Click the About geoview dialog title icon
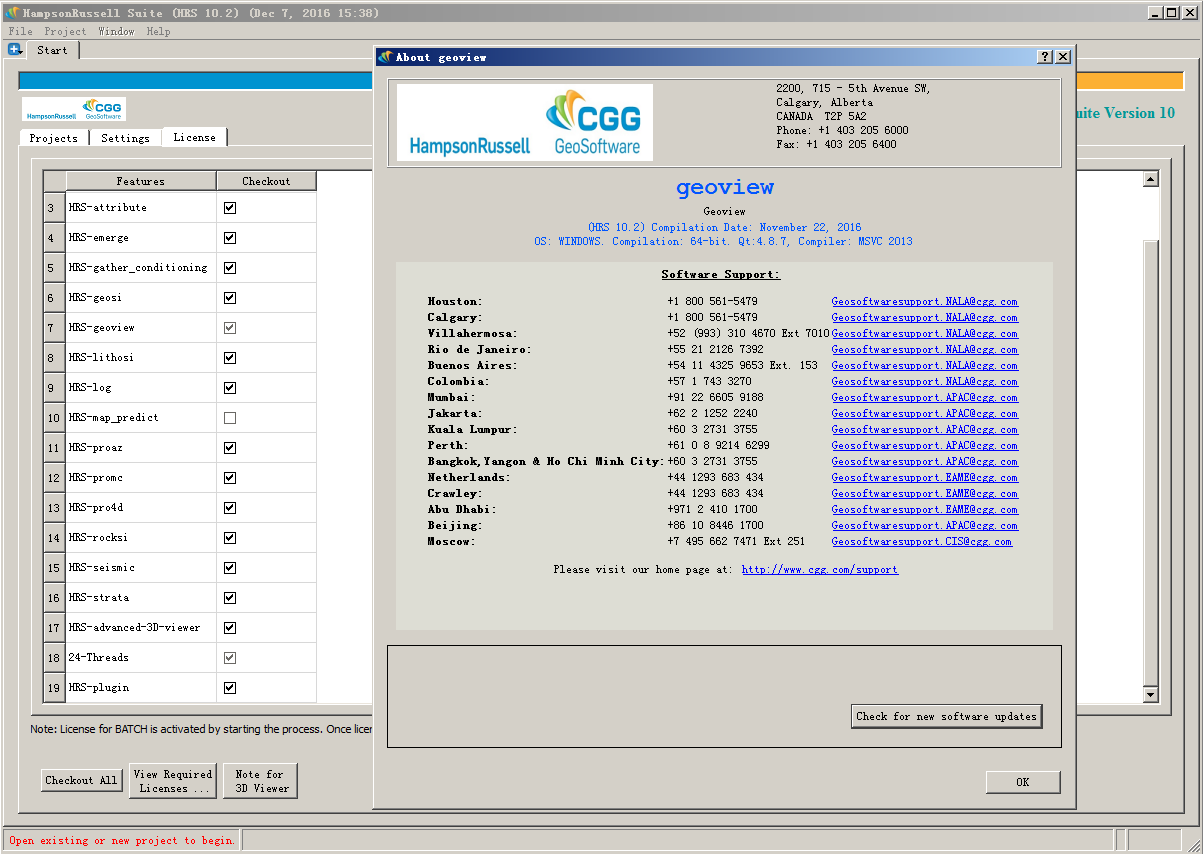The width and height of the screenshot is (1203, 854). pyautogui.click(x=385, y=57)
